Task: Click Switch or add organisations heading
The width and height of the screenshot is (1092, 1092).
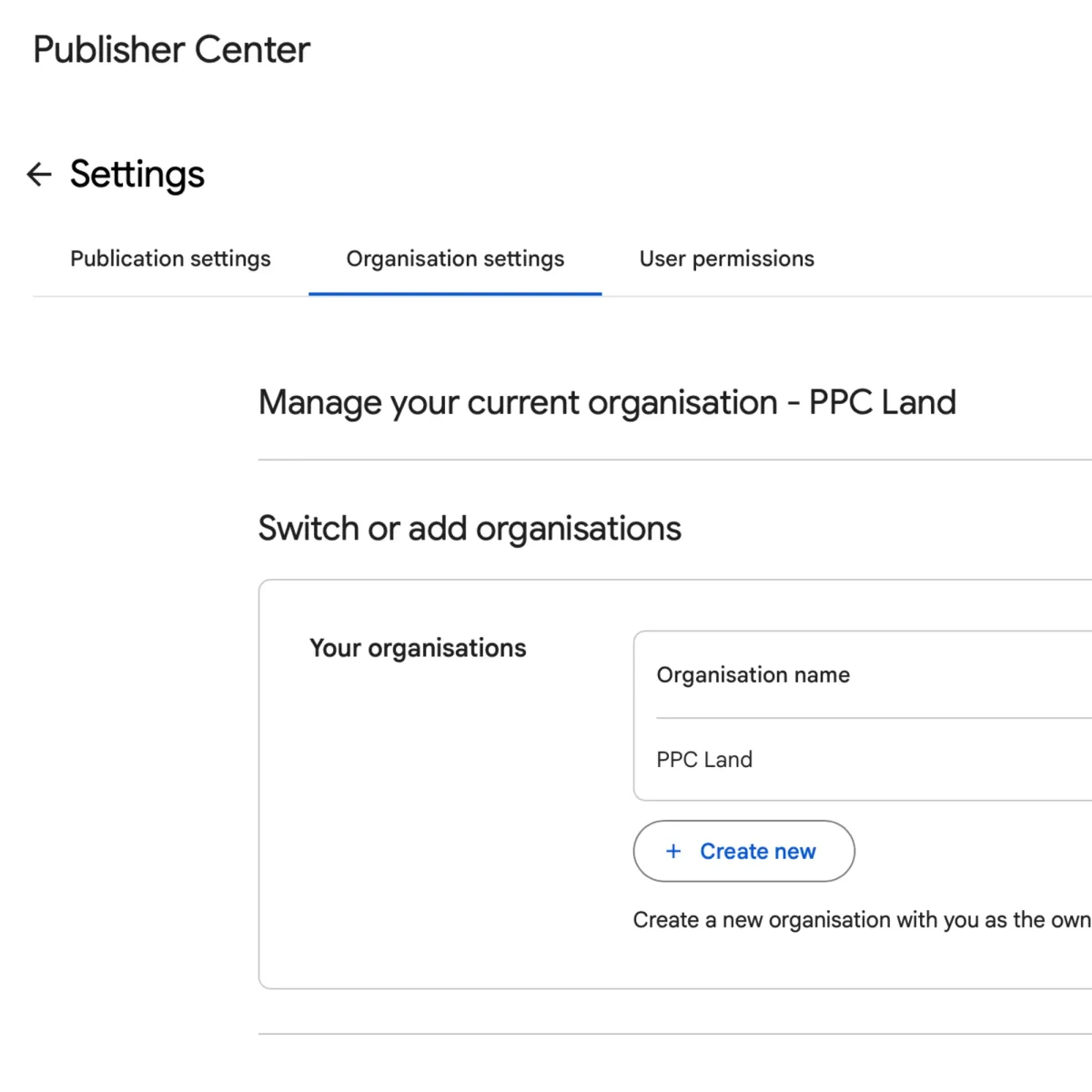Action: [x=470, y=528]
